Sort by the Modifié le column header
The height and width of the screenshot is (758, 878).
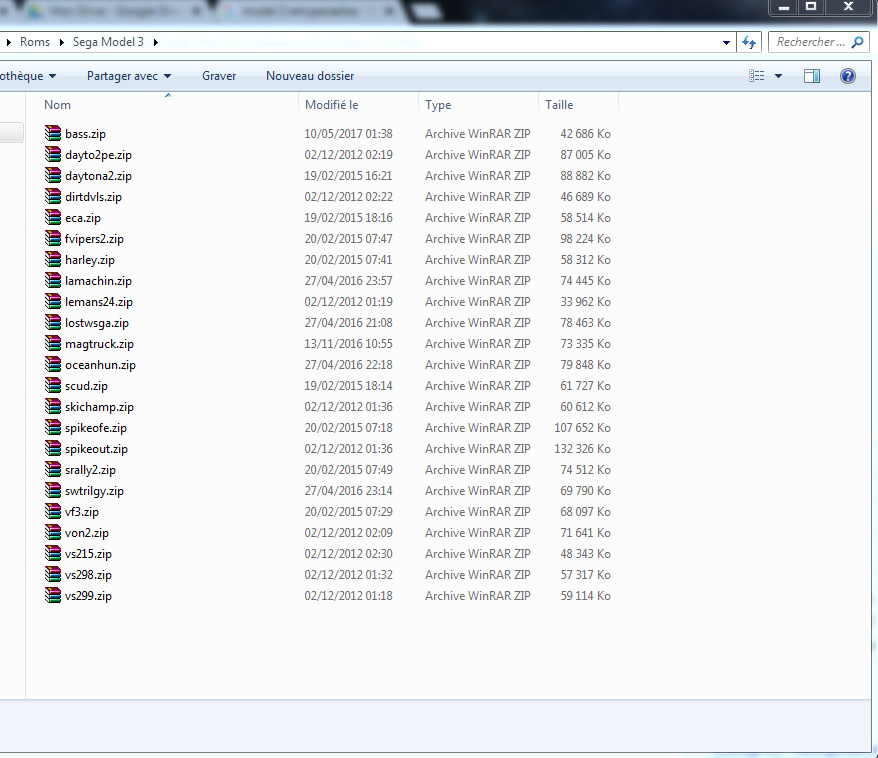358,105
